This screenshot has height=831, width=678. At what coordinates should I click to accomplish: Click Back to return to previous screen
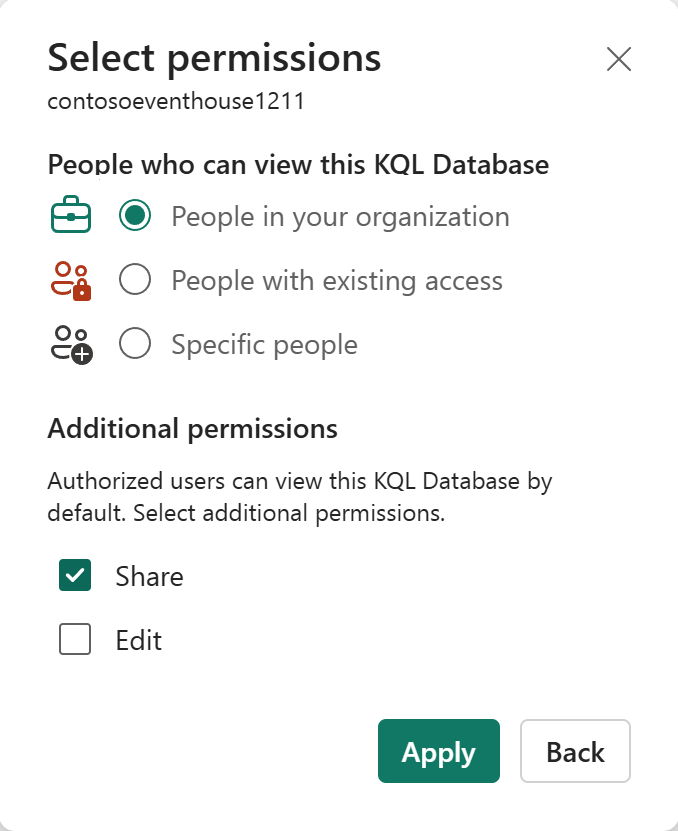575,751
